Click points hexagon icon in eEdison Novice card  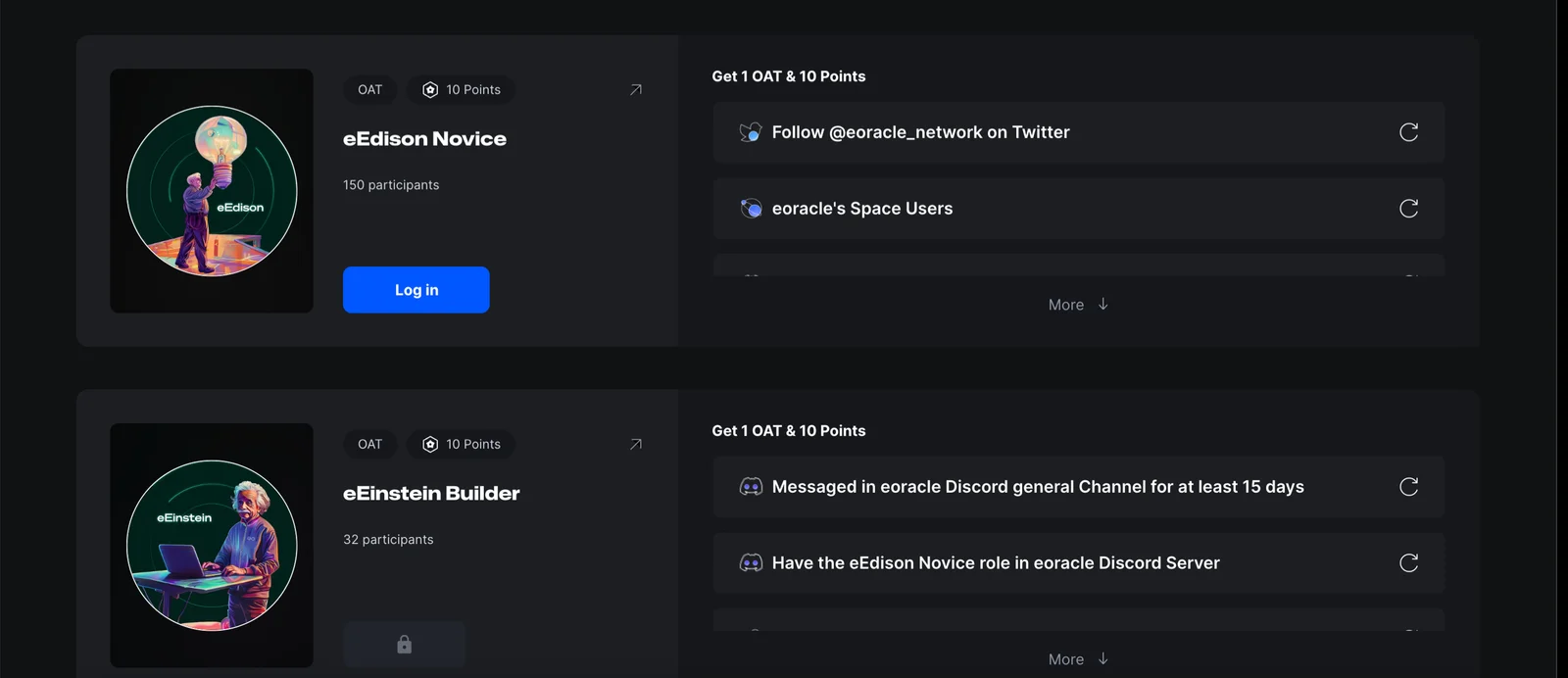click(430, 90)
